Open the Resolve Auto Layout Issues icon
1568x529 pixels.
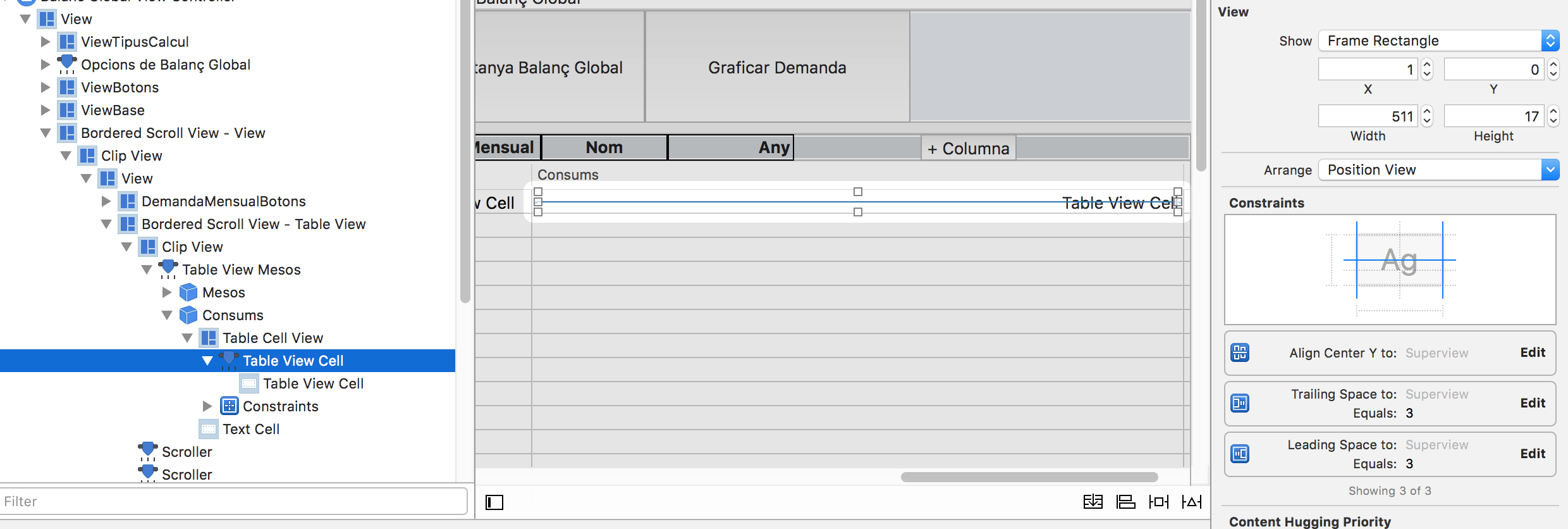click(1192, 502)
